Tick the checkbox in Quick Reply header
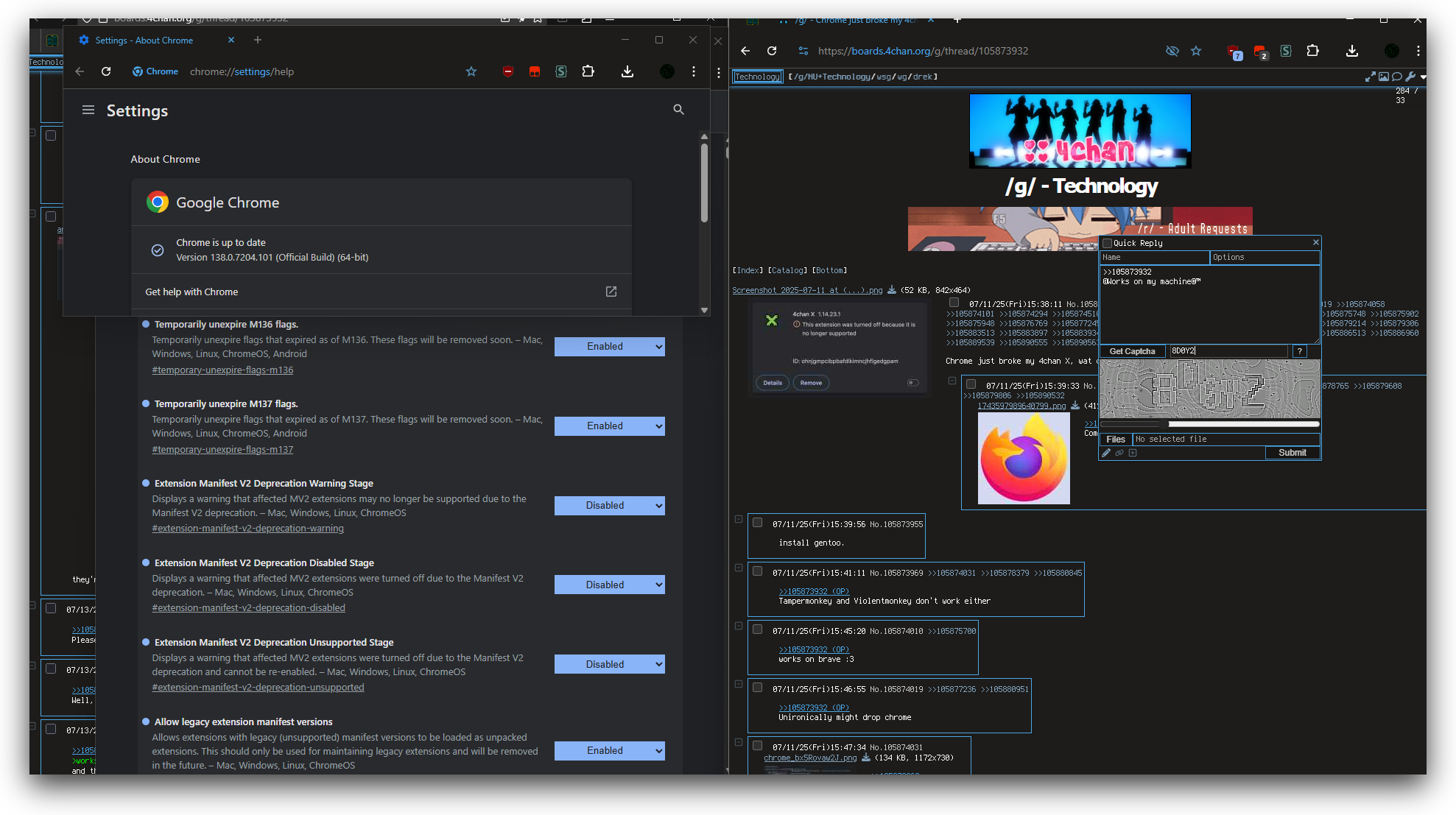Image resolution: width=1456 pixels, height=815 pixels. [1107, 243]
